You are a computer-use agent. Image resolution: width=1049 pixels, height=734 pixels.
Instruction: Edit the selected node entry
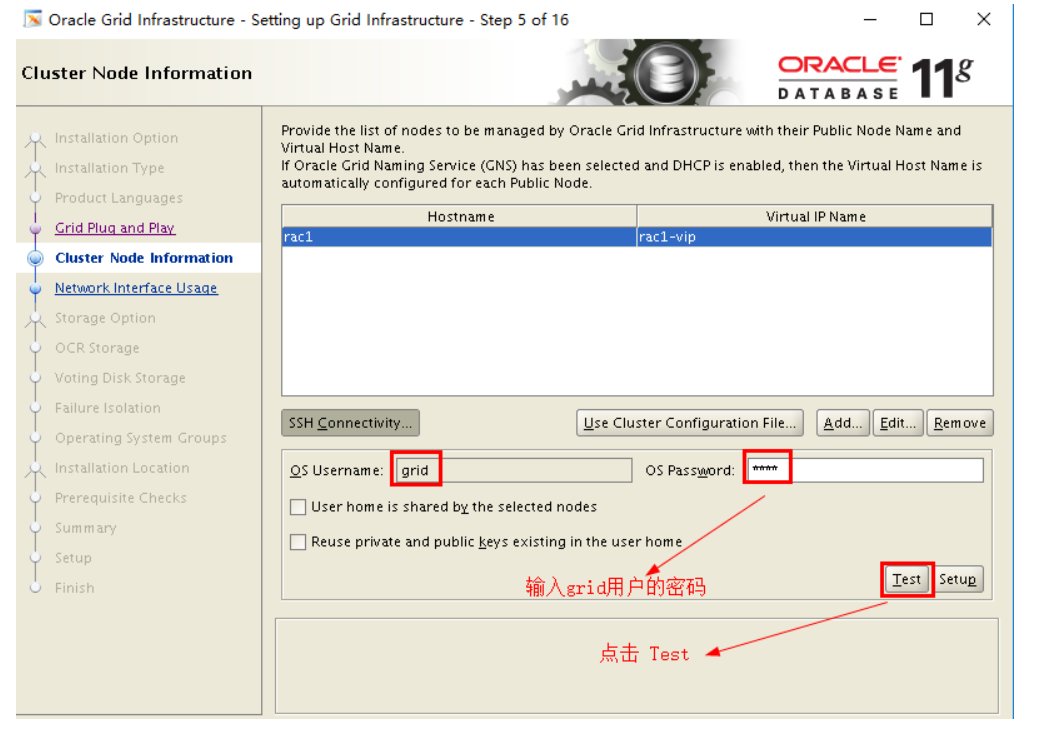pos(898,423)
